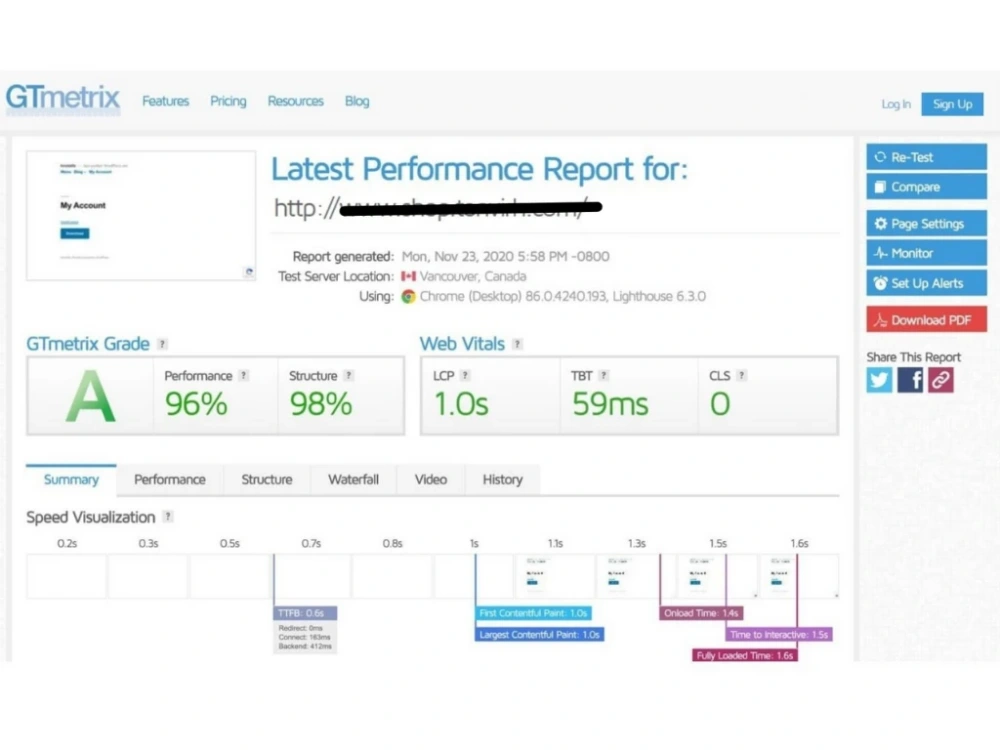Open help icon beside LCP
Screen dimensions: 1000x750
click(466, 376)
